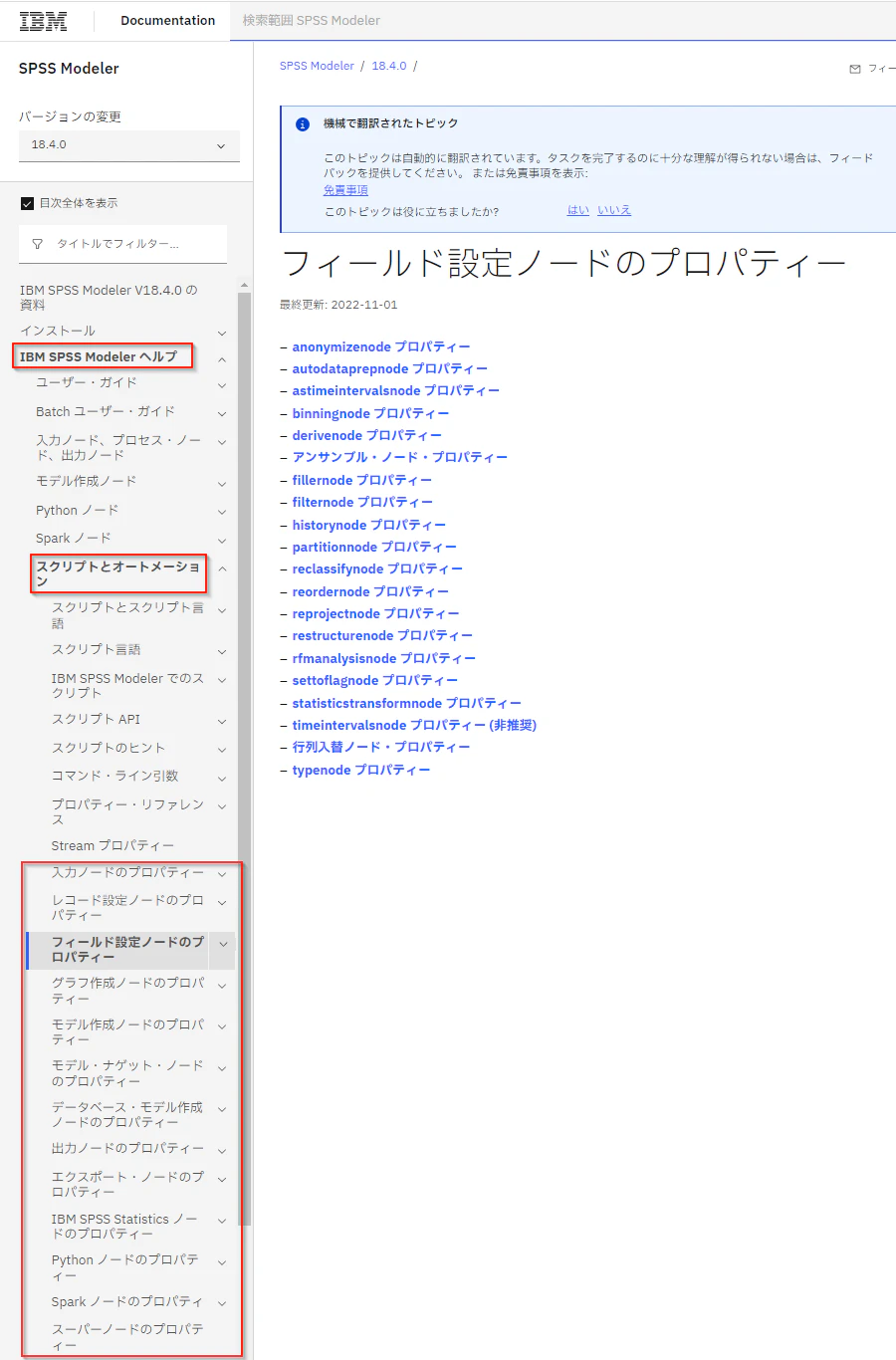This screenshot has width=896, height=1360.
Task: Open partitionnode プロパティー link
Action: coord(375,547)
